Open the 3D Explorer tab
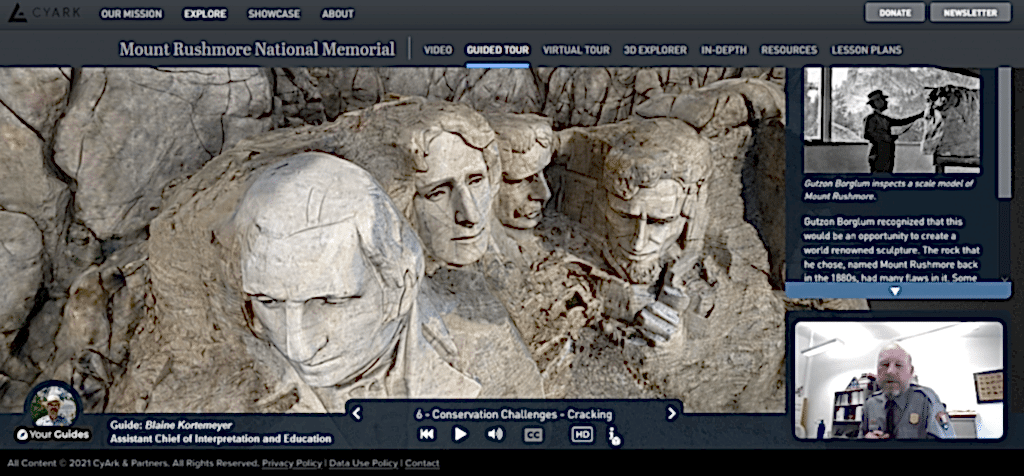The image size is (1024, 476). [x=655, y=50]
